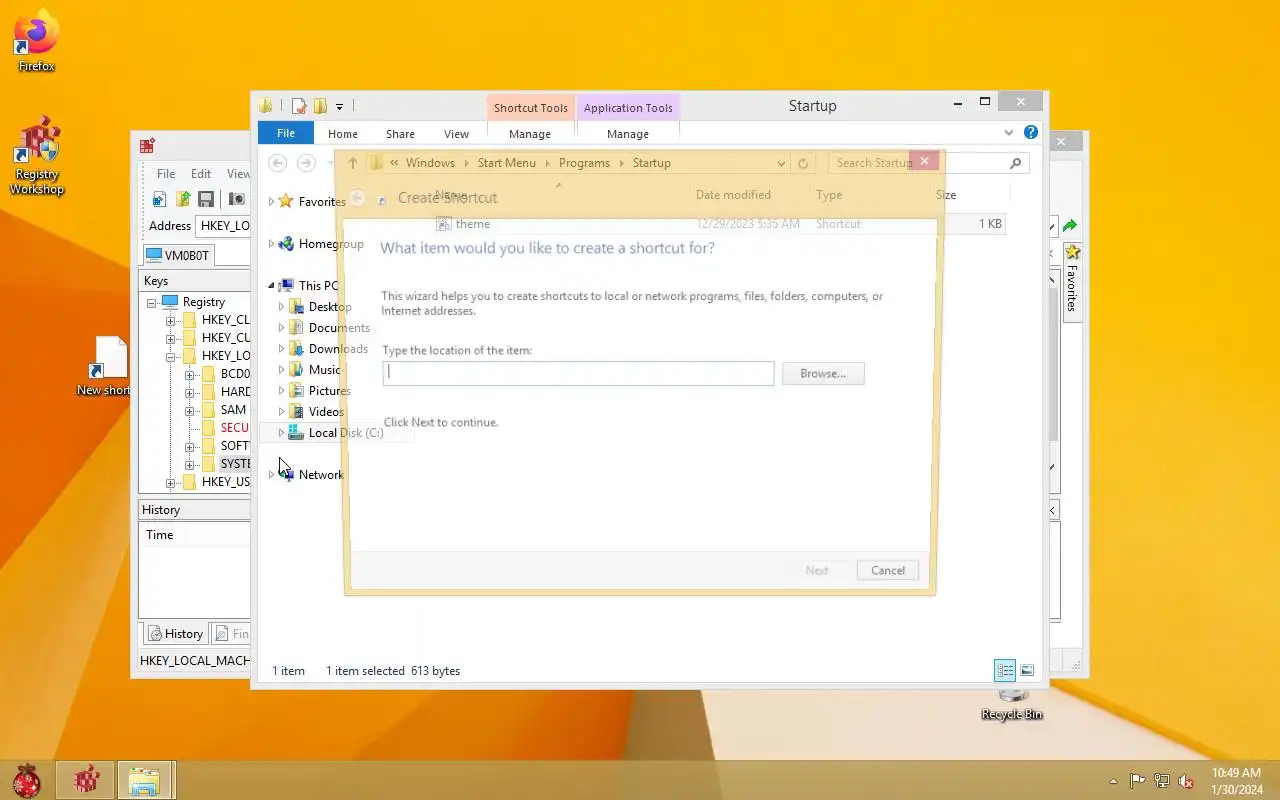Click the magnifier in the Search Startup box
1280x800 pixels.
point(1015,163)
